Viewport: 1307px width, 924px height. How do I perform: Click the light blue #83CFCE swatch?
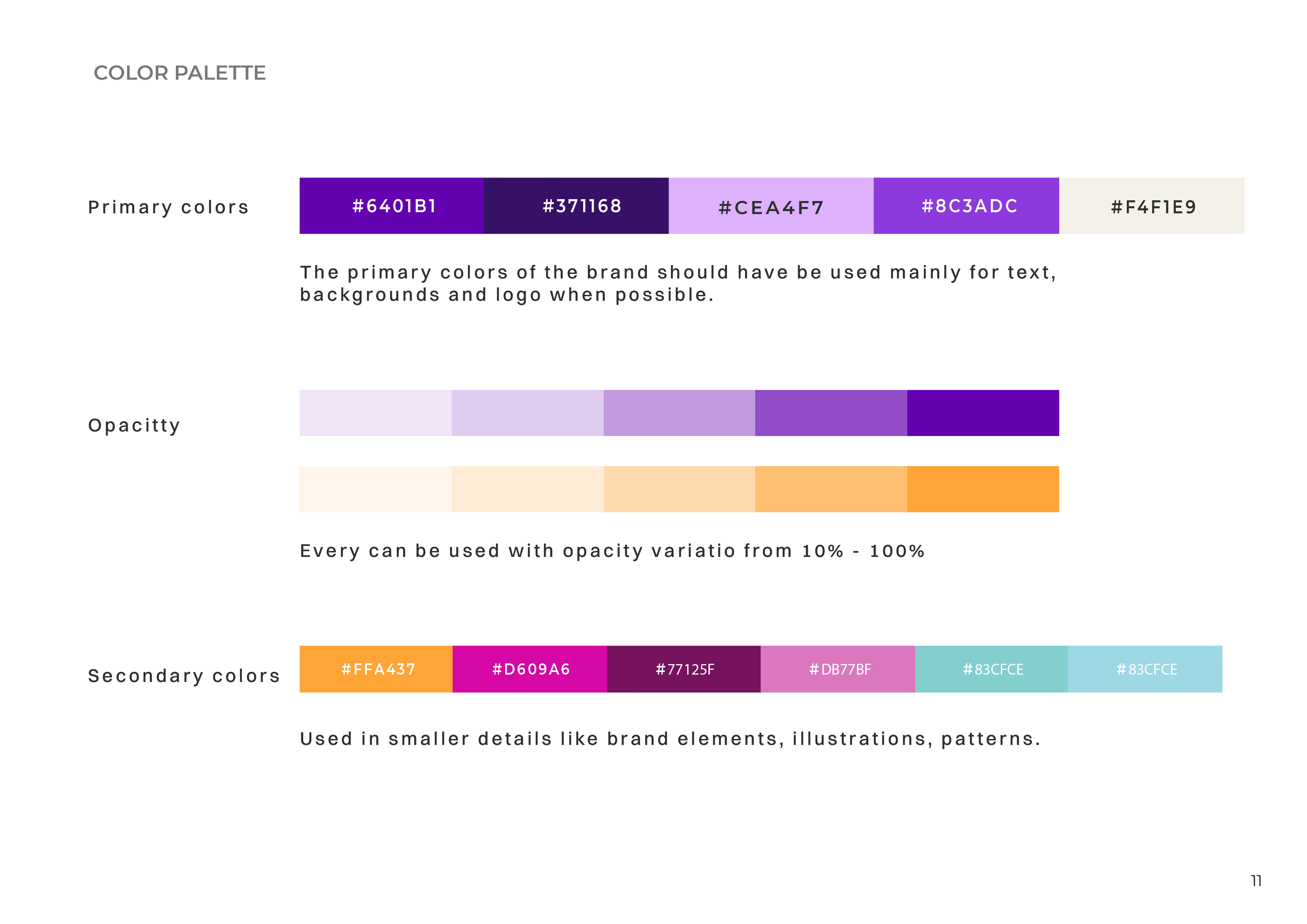point(1145,669)
